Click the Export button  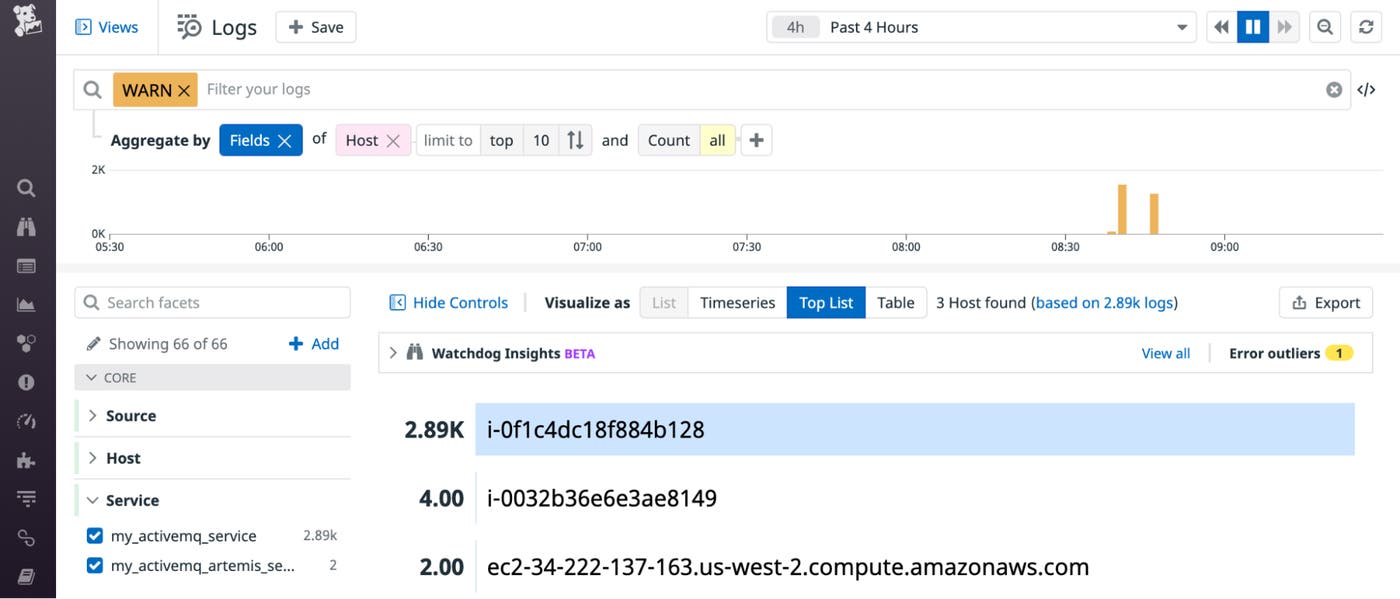1325,302
